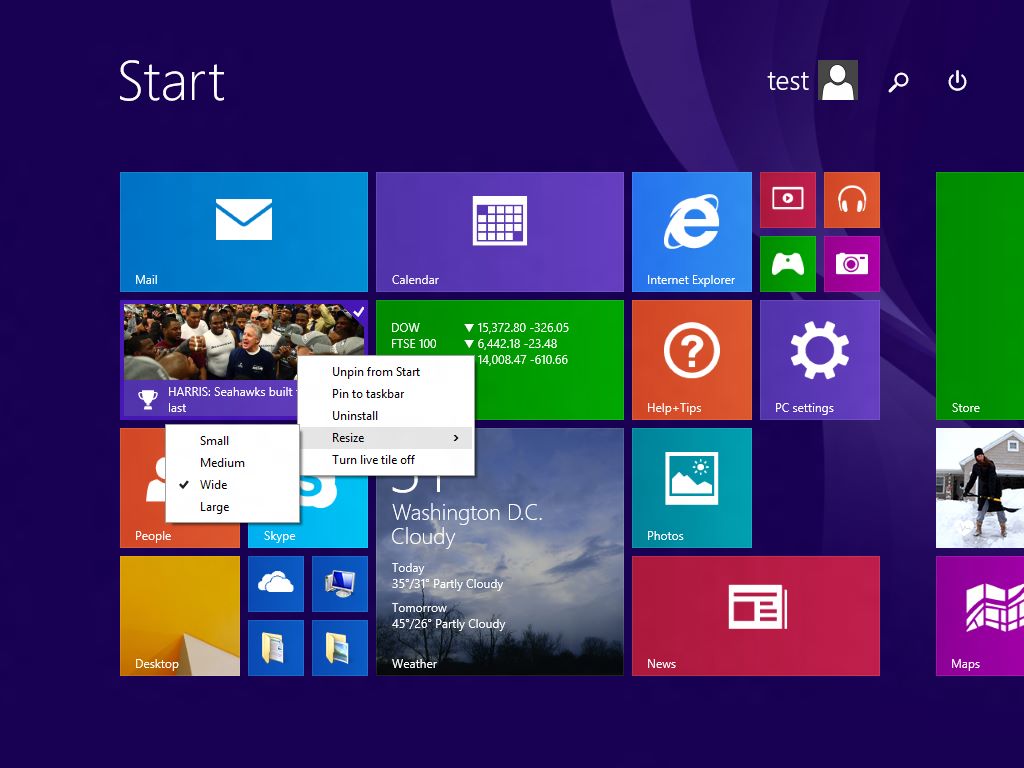Open the Pictures folder tile
The height and width of the screenshot is (768, 1024).
pos(340,648)
